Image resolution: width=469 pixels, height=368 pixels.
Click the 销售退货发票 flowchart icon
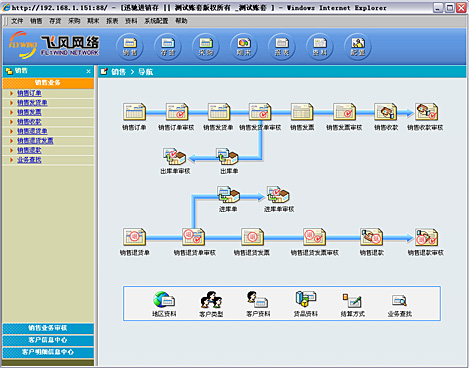[x=252, y=237]
